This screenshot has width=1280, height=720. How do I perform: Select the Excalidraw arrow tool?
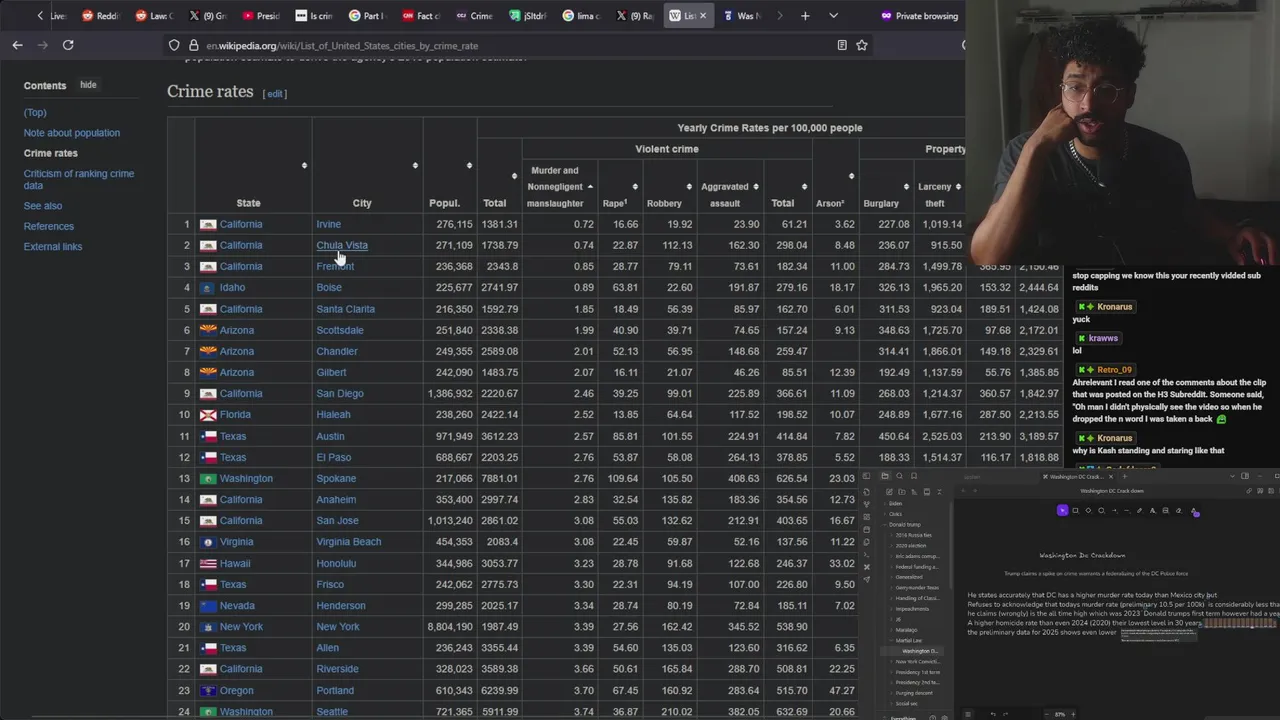(x=1114, y=511)
